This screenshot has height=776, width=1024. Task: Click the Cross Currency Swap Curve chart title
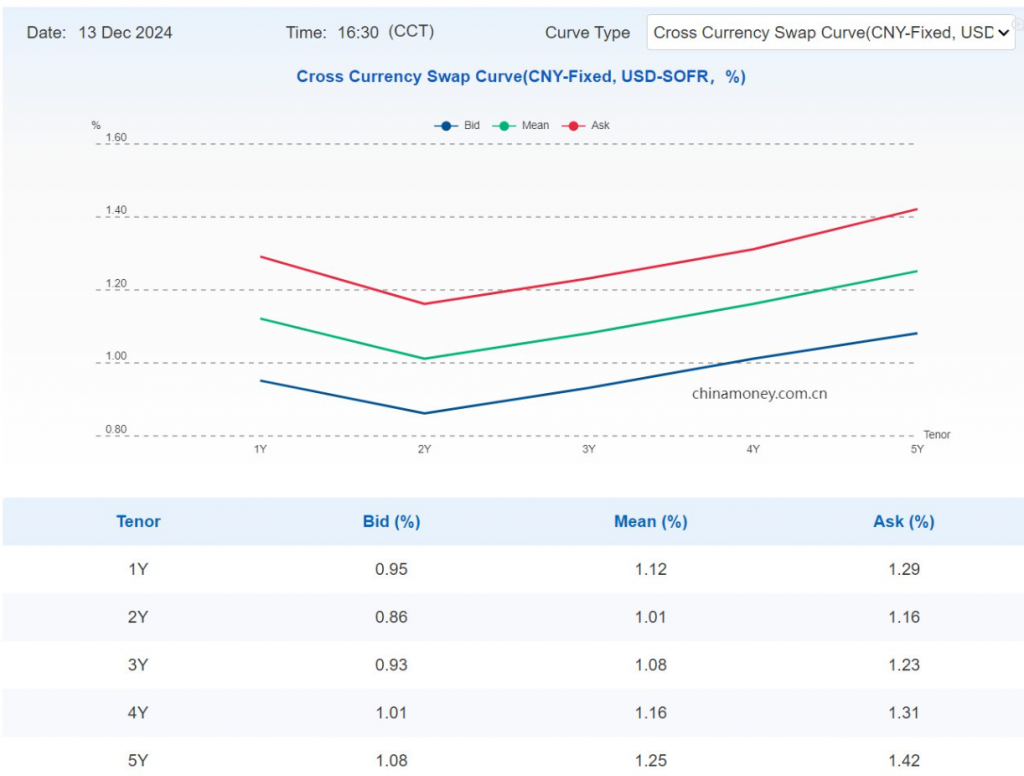pos(521,76)
